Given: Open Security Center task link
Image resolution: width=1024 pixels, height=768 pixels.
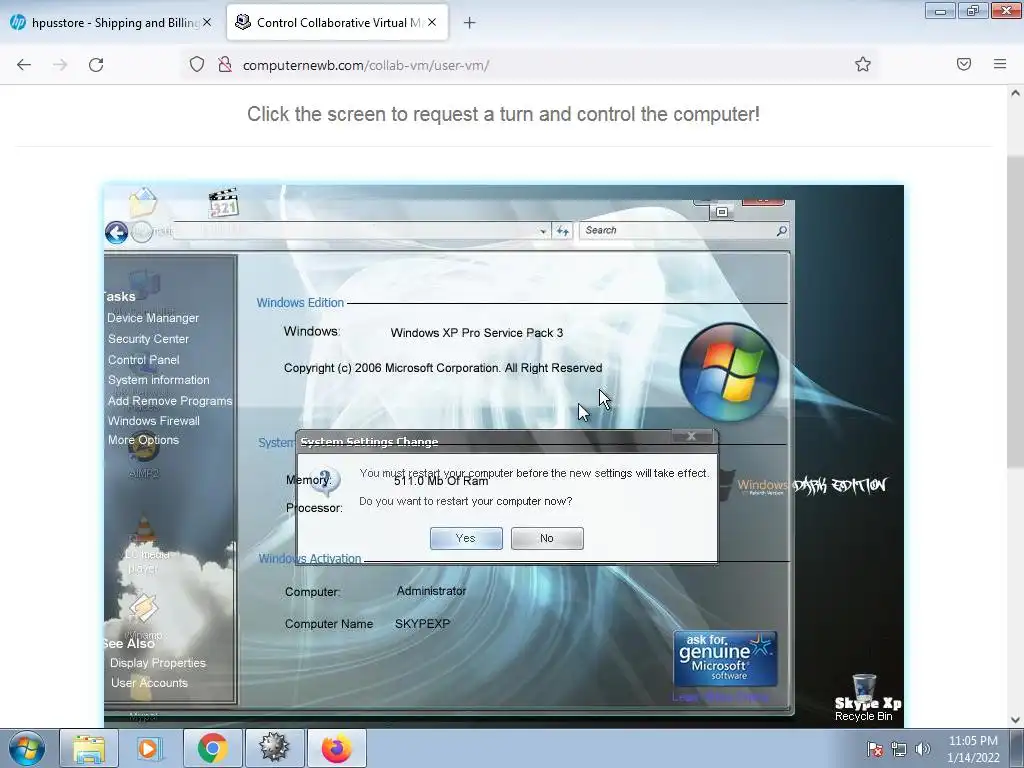Looking at the screenshot, I should click(x=148, y=339).
